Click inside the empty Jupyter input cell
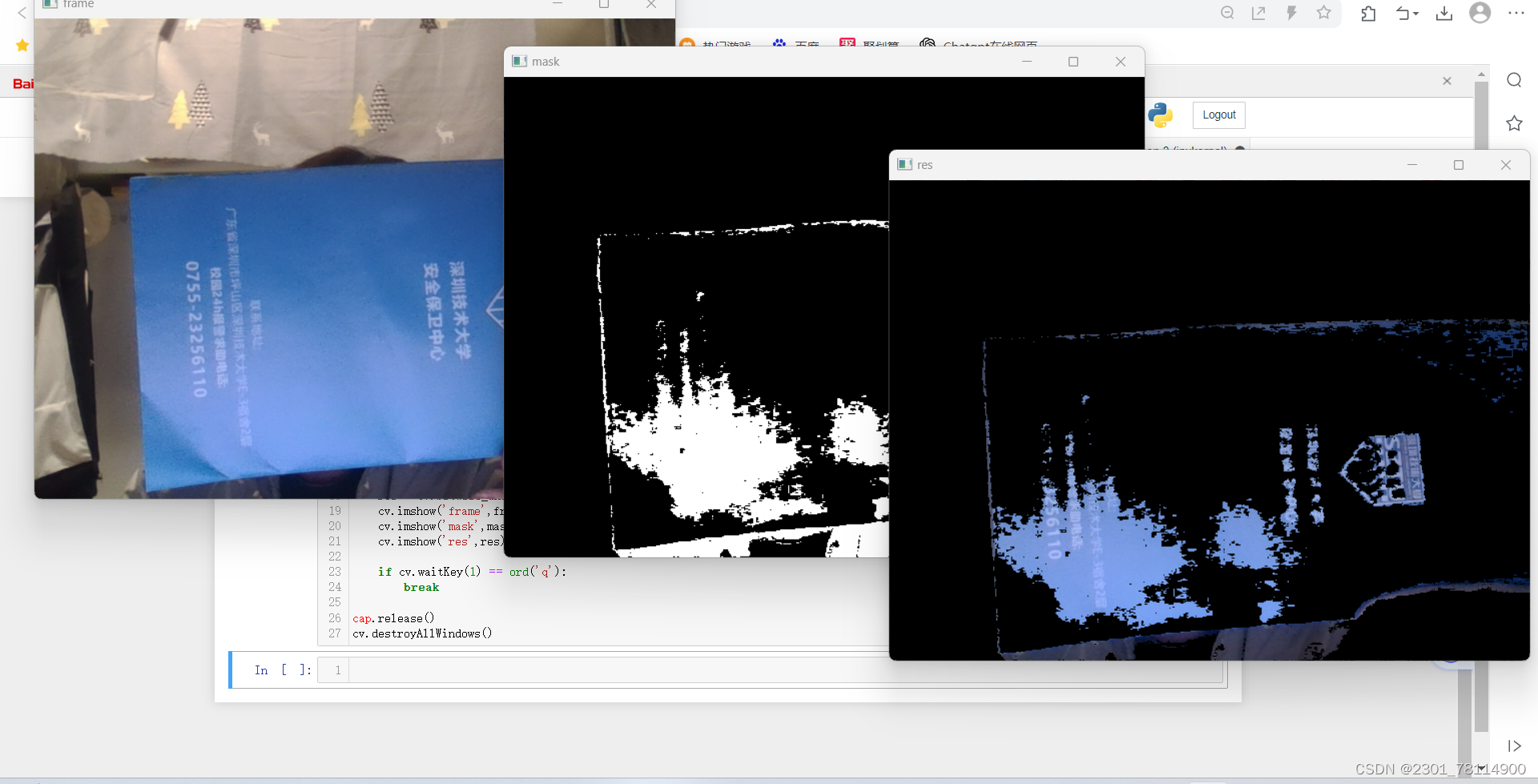 tap(787, 670)
